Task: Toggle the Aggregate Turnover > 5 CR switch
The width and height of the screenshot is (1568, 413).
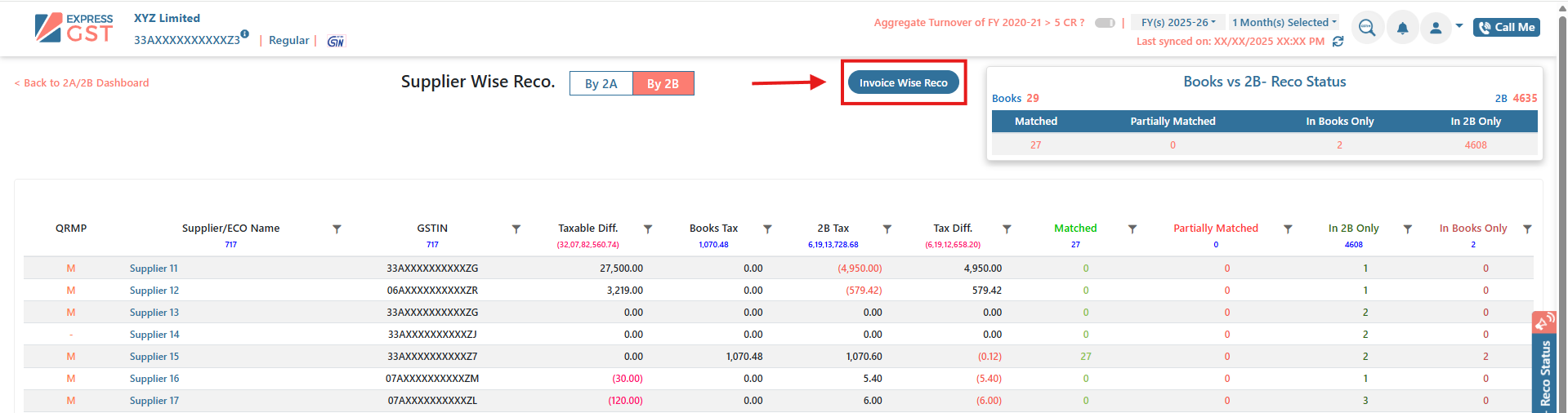Action: pyautogui.click(x=1105, y=23)
